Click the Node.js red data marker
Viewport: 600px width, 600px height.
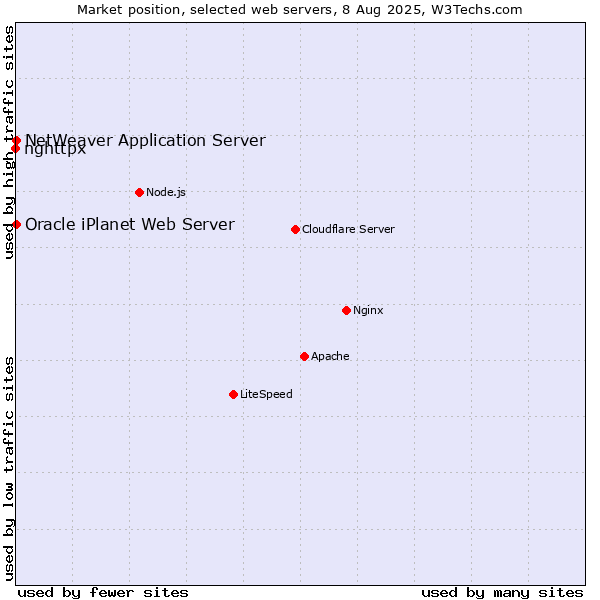(140, 192)
